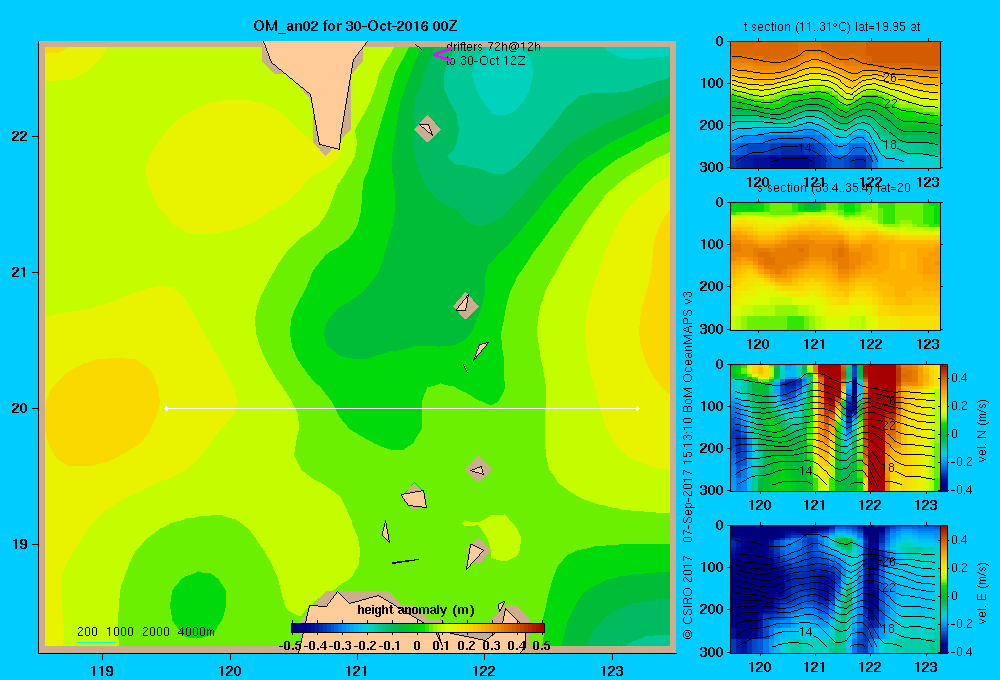This screenshot has width=1000, height=680.
Task: Click the title 'OM_an02 for 30-Oct-2016 00Z'
Action: [355, 26]
